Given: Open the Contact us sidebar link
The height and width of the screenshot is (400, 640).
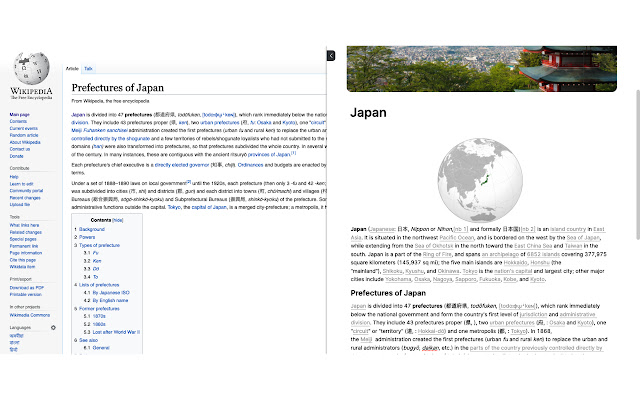Looking at the screenshot, I should click(20, 149).
